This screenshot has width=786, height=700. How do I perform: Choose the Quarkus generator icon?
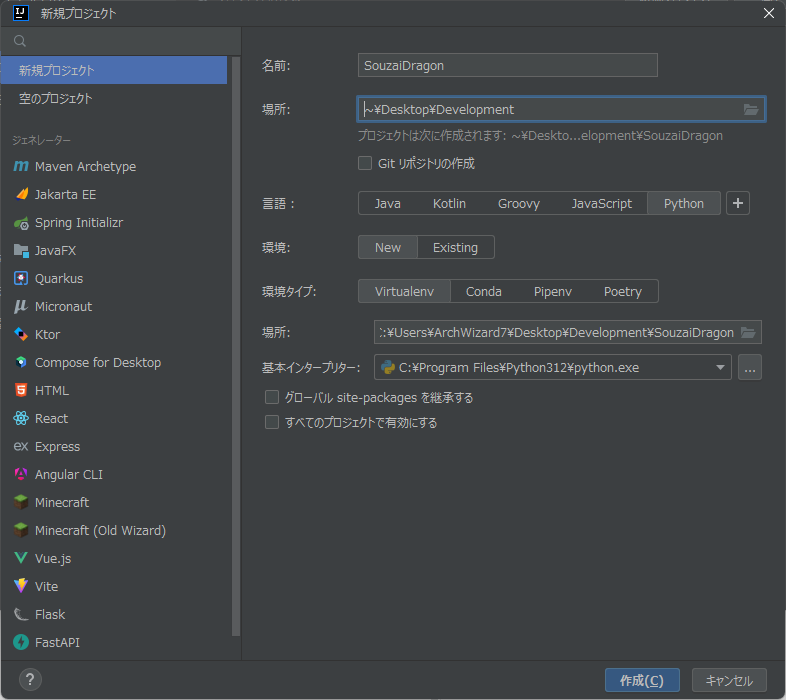(x=21, y=278)
